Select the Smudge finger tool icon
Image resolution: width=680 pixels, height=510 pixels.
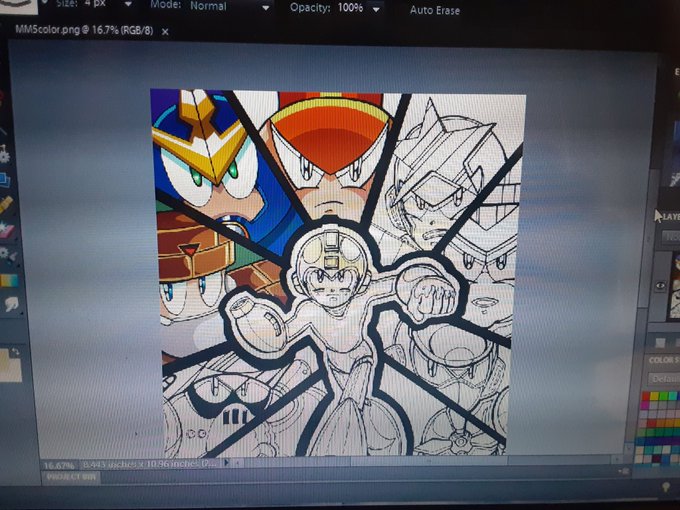[x=11, y=304]
